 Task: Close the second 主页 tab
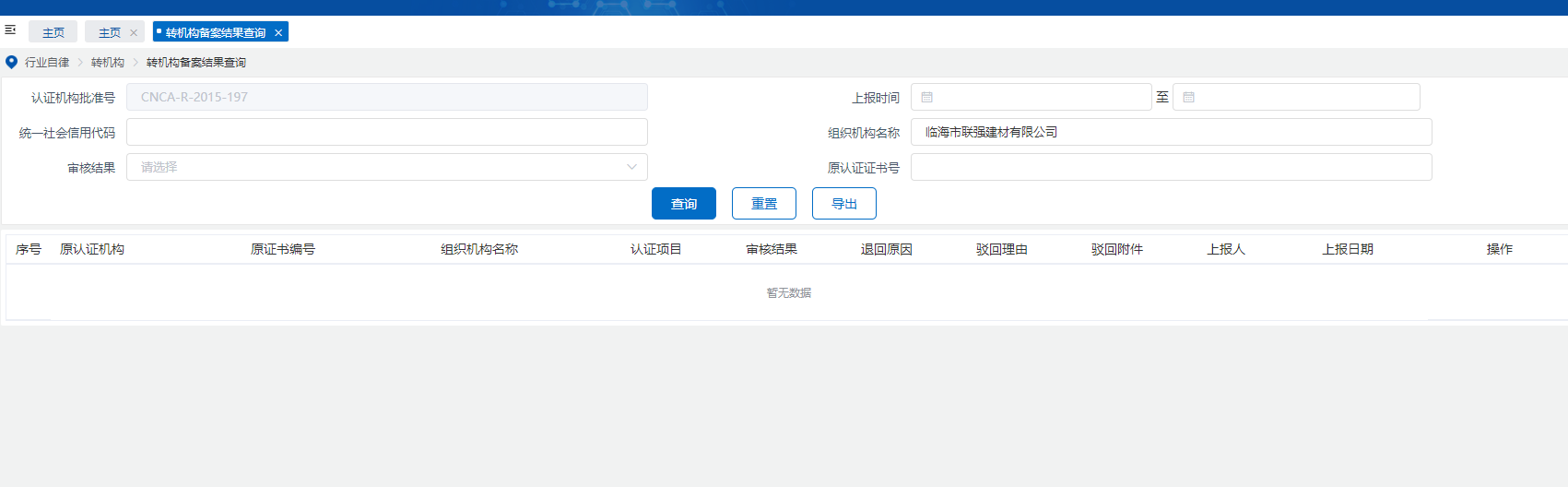pos(134,32)
